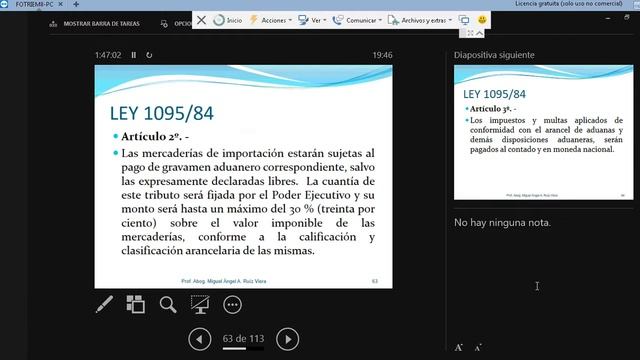
Task: Select the pen and laser pointer tool
Action: (104, 304)
